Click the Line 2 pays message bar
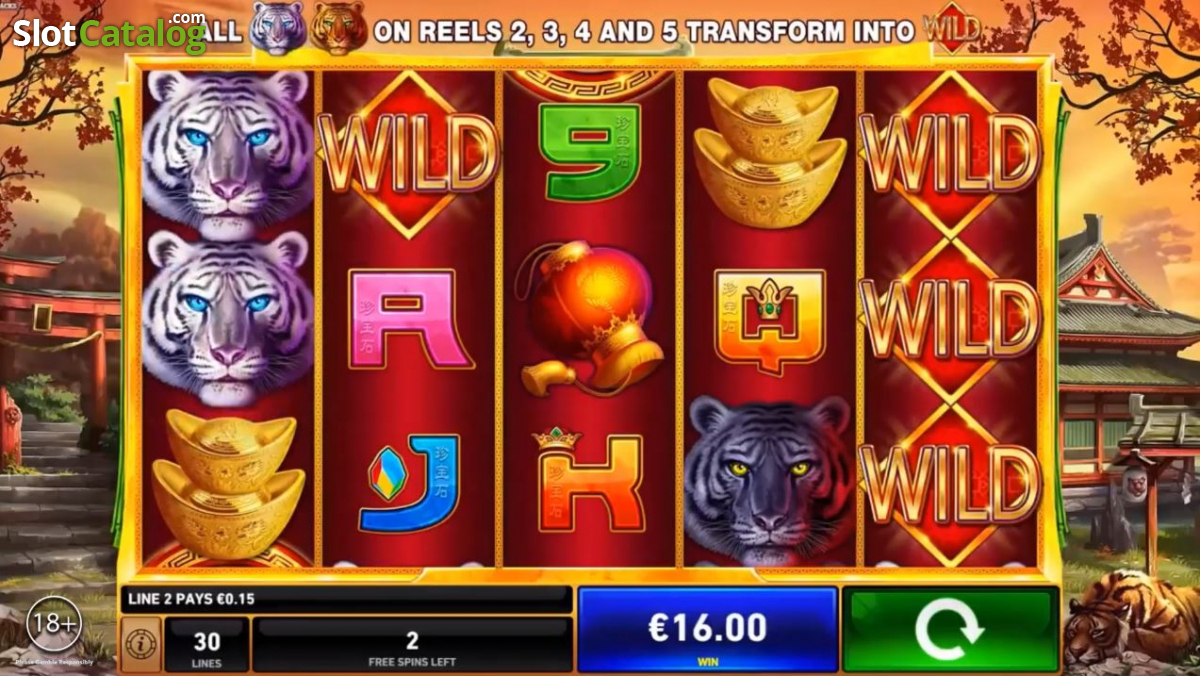Image resolution: width=1200 pixels, height=676 pixels. (346, 600)
